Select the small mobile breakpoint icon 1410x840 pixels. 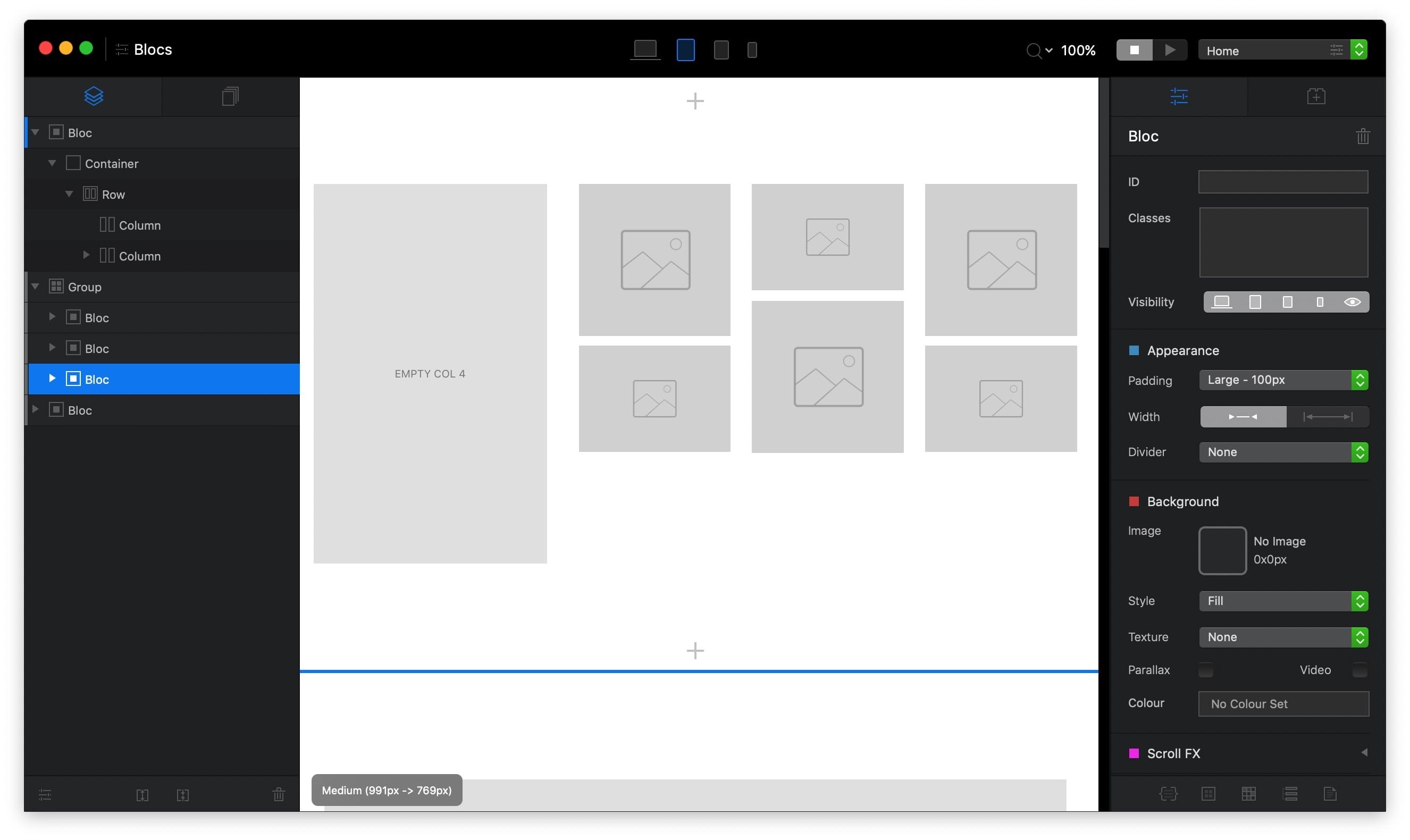752,50
